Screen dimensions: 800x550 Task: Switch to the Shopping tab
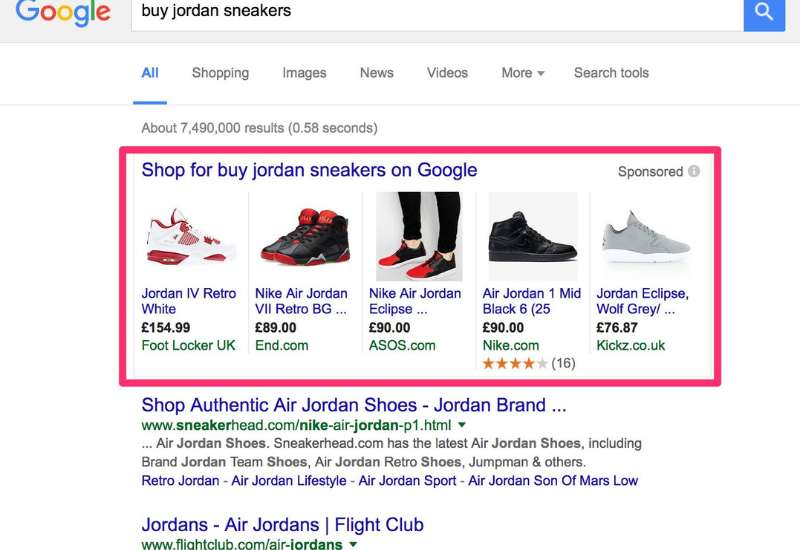[220, 73]
